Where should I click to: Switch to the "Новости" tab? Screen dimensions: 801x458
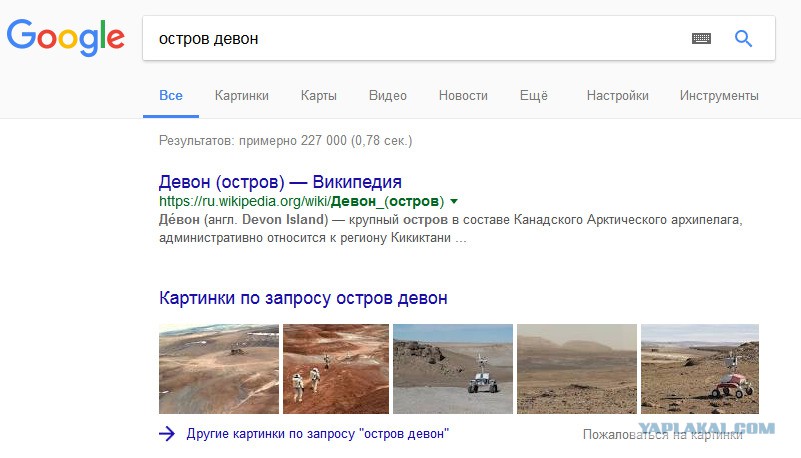(x=463, y=95)
